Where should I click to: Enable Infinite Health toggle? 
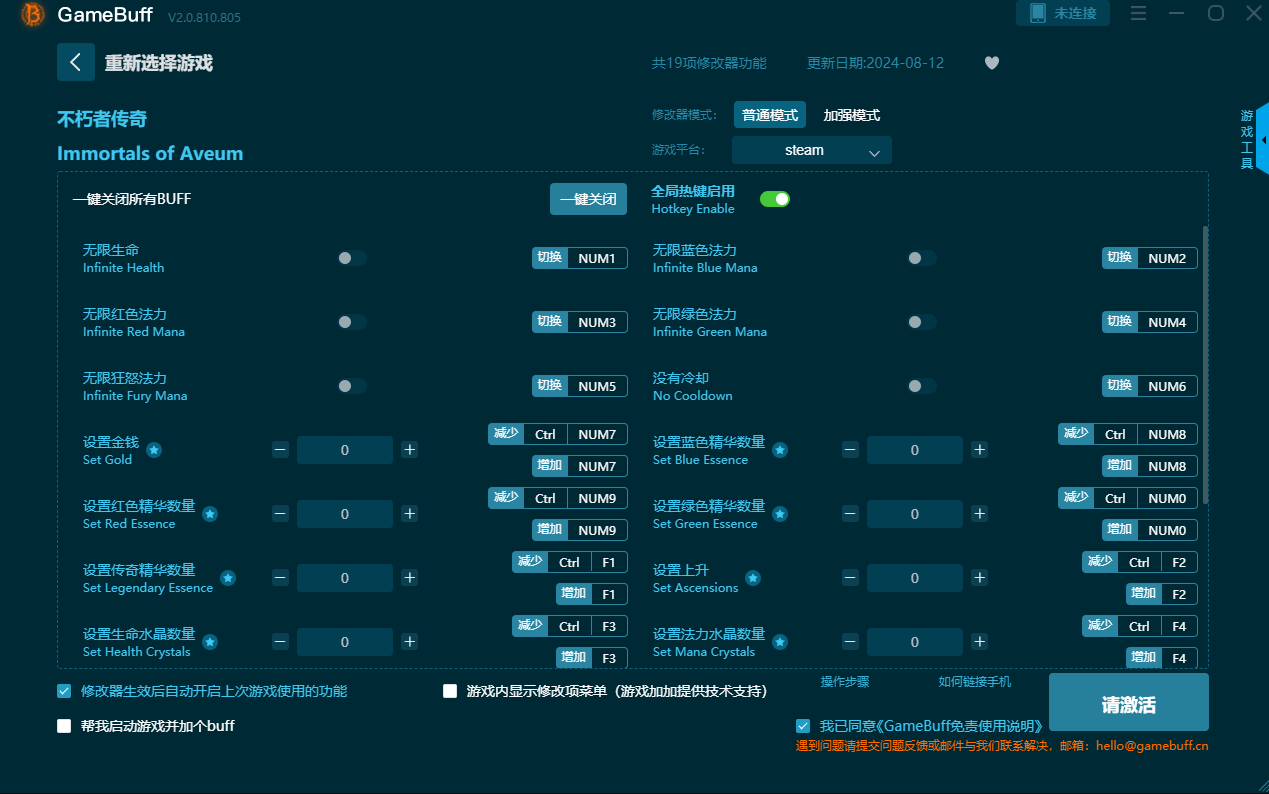click(x=352, y=258)
